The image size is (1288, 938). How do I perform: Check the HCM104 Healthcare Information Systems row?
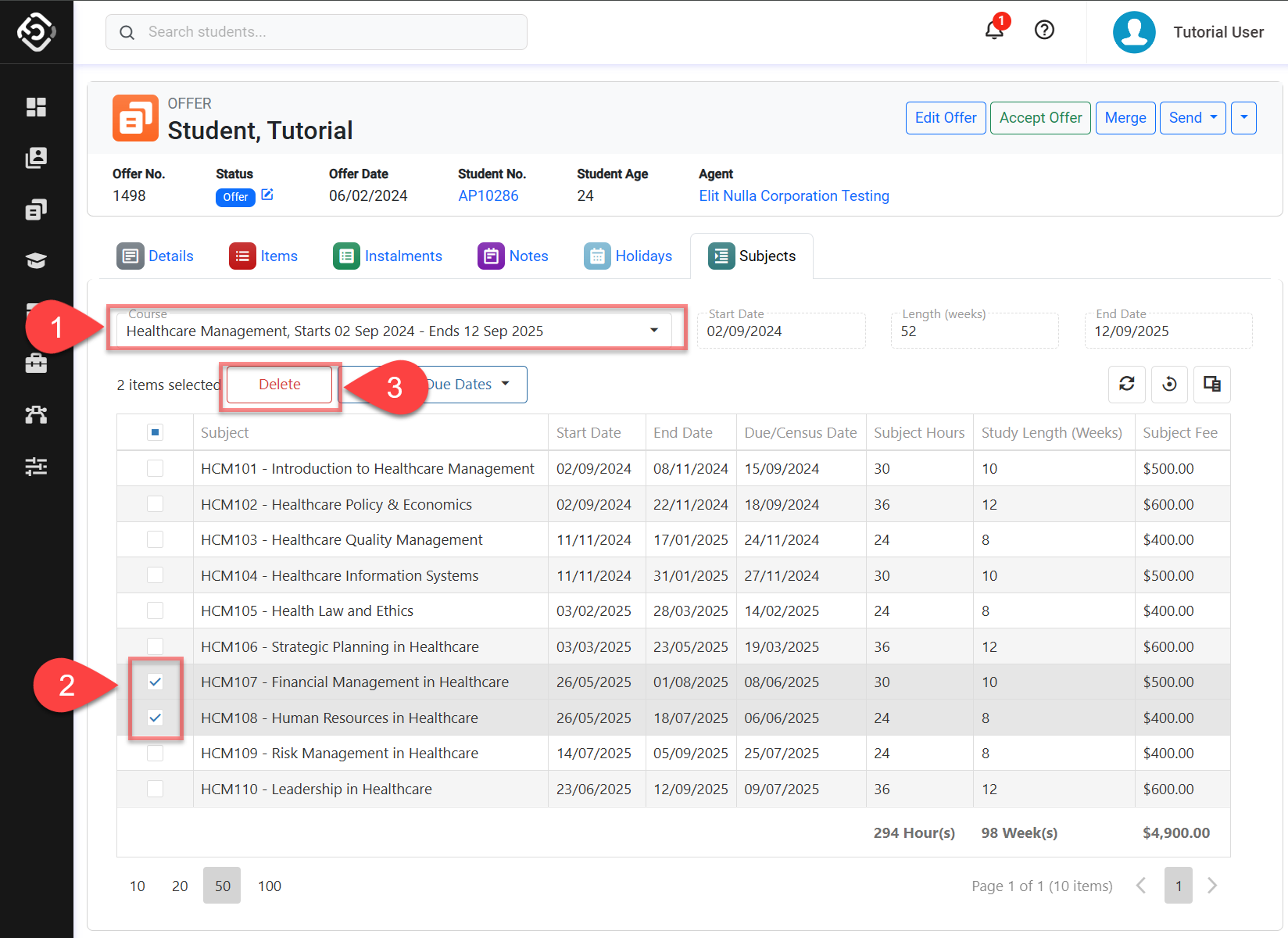click(x=155, y=575)
